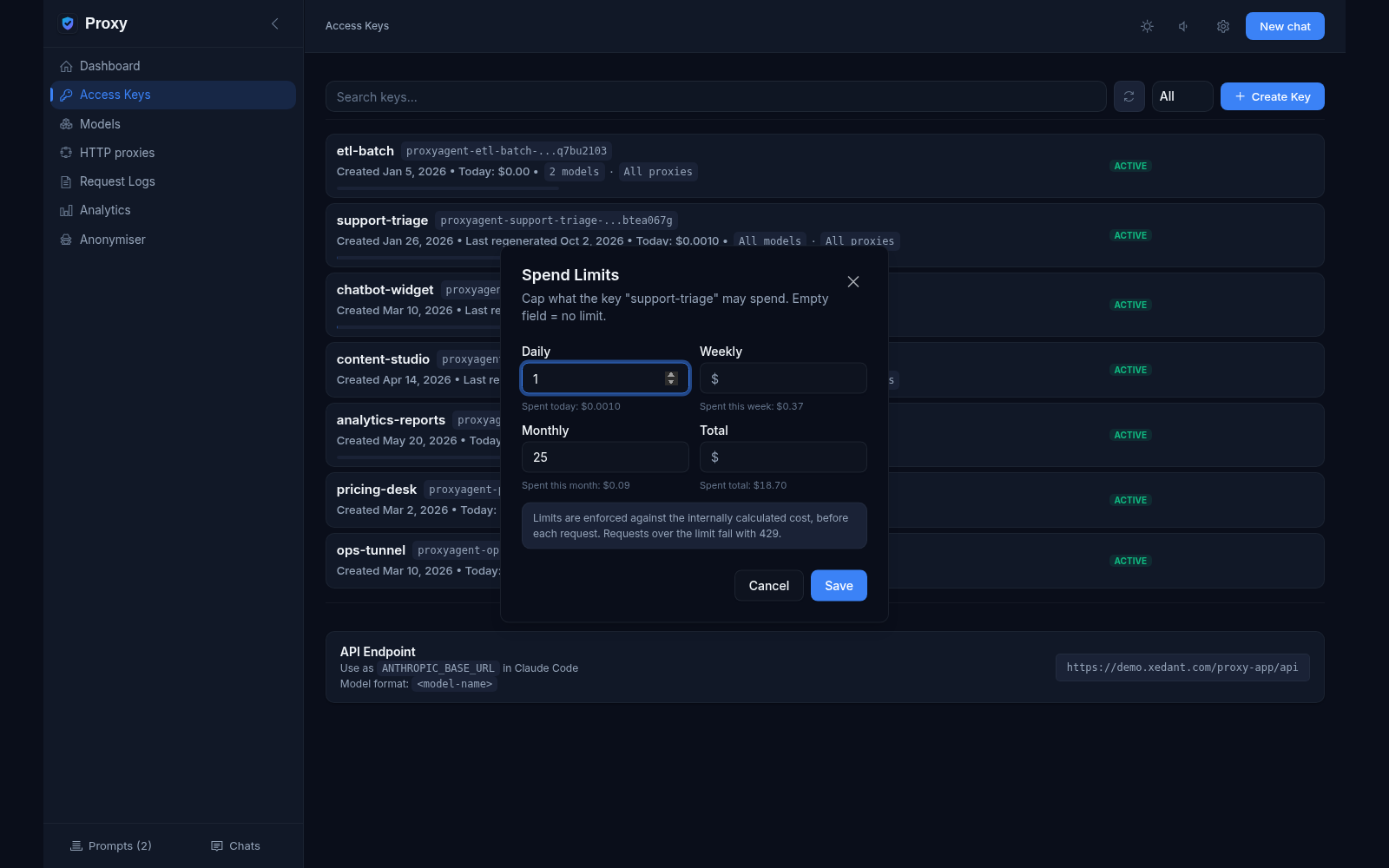Open Request Logs
The height and width of the screenshot is (868, 1389).
pyautogui.click(x=173, y=181)
